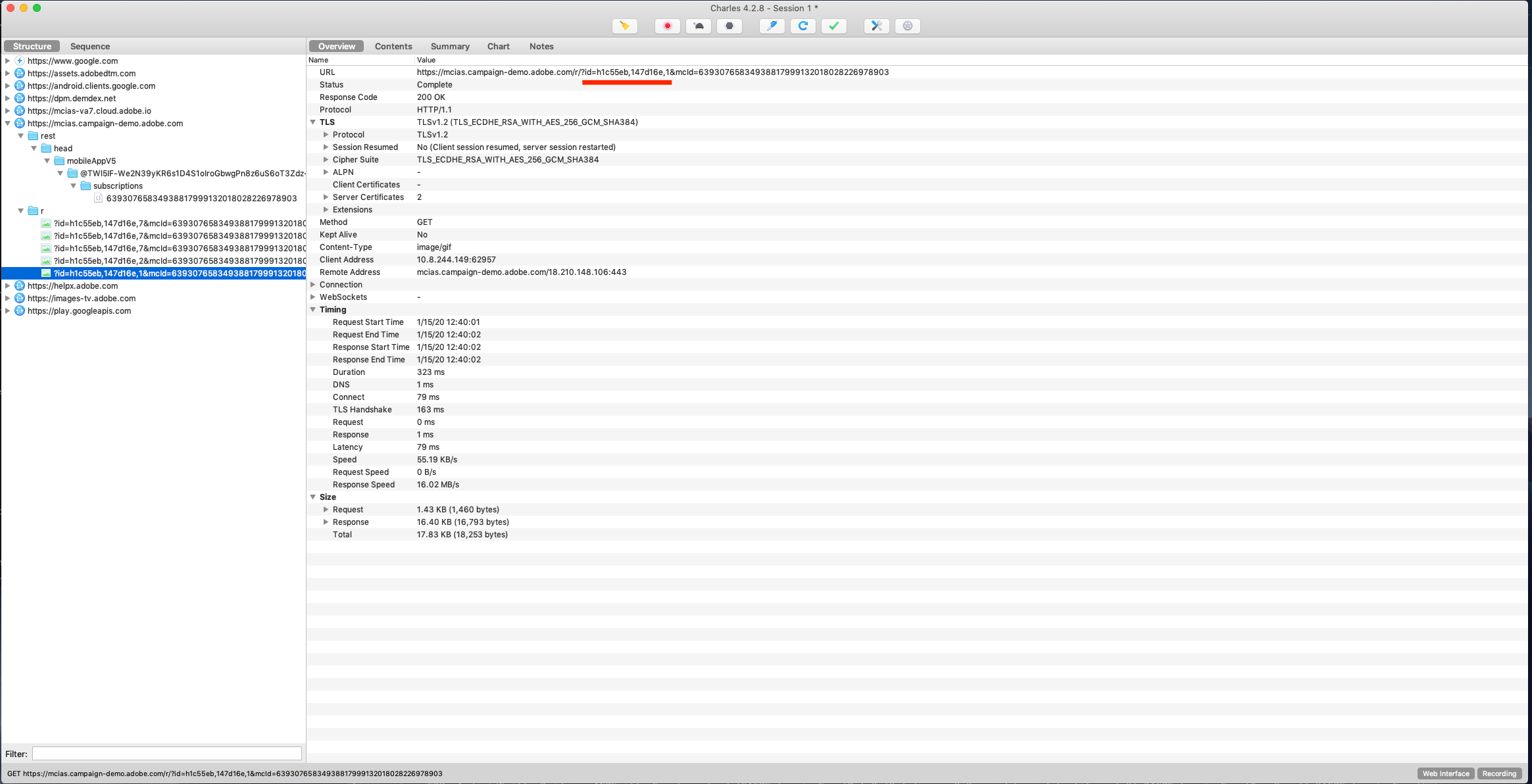Open the Overview tab
Screen dimensions: 1532x784
336,46
